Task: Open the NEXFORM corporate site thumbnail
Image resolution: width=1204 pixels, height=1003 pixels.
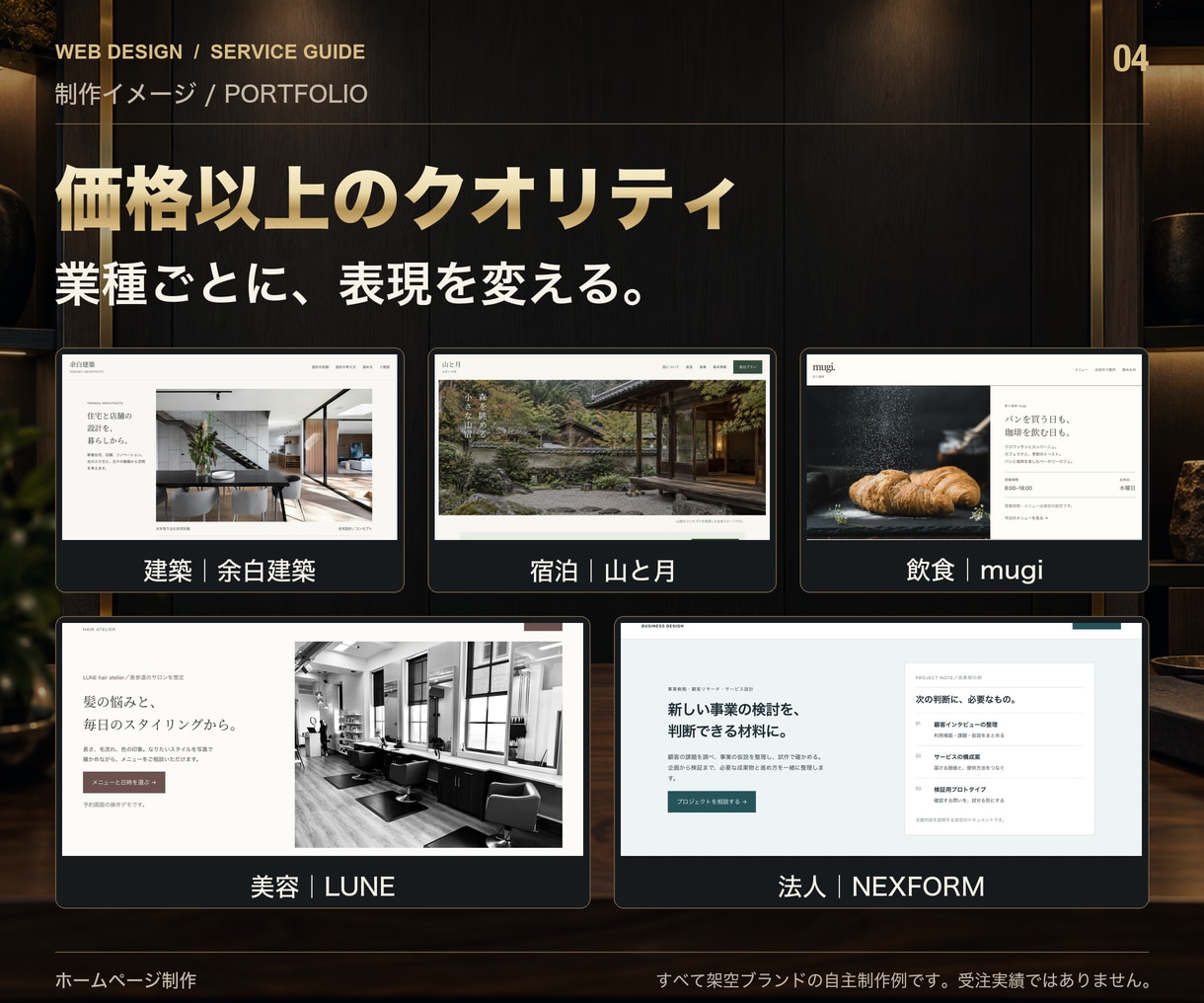Action: coord(881,738)
